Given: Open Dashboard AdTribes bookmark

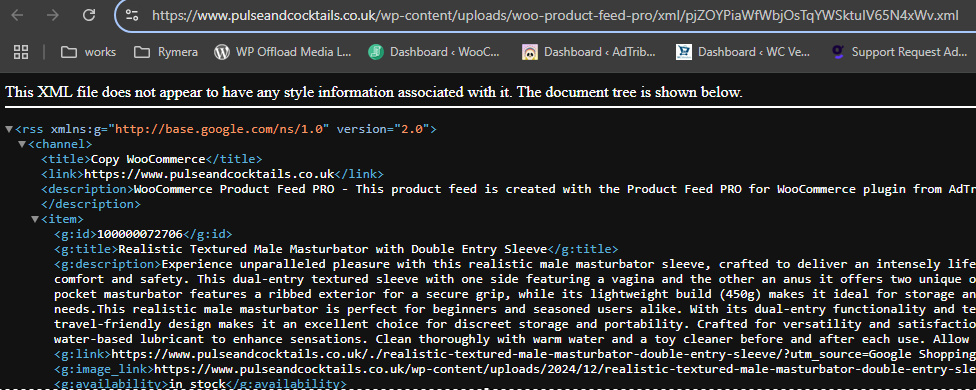Looking at the screenshot, I should (x=589, y=52).
